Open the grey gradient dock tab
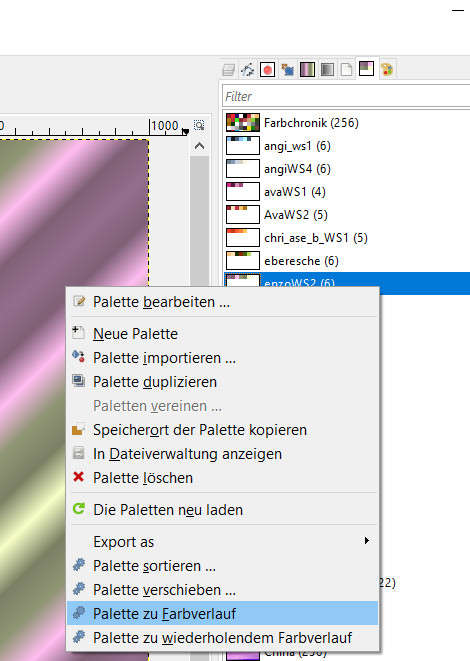This screenshot has height=661, width=470. click(327, 69)
